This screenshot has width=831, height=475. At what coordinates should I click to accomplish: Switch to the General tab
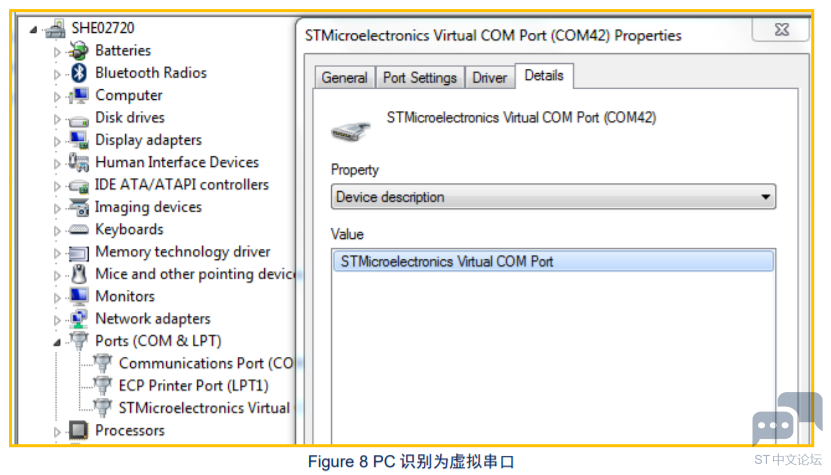click(344, 78)
